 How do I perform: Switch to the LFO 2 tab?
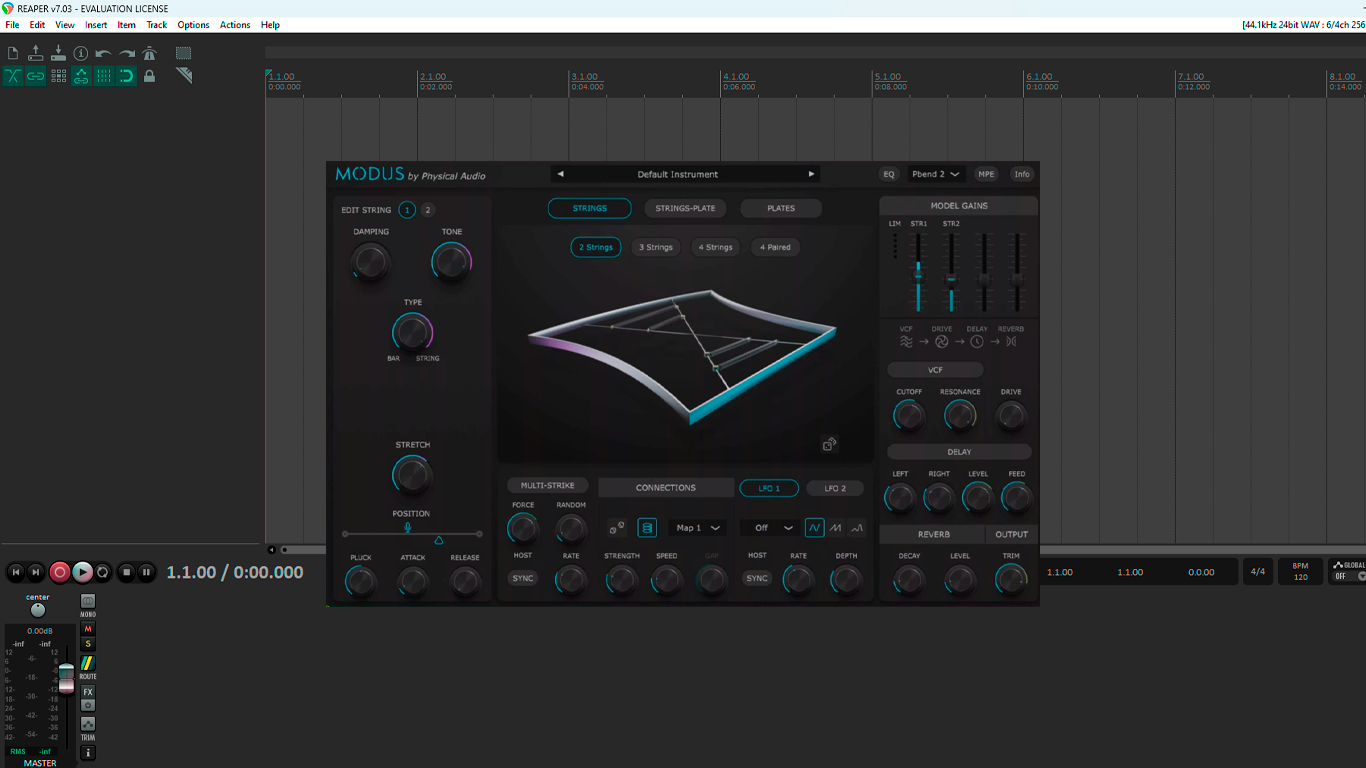[x=835, y=488]
